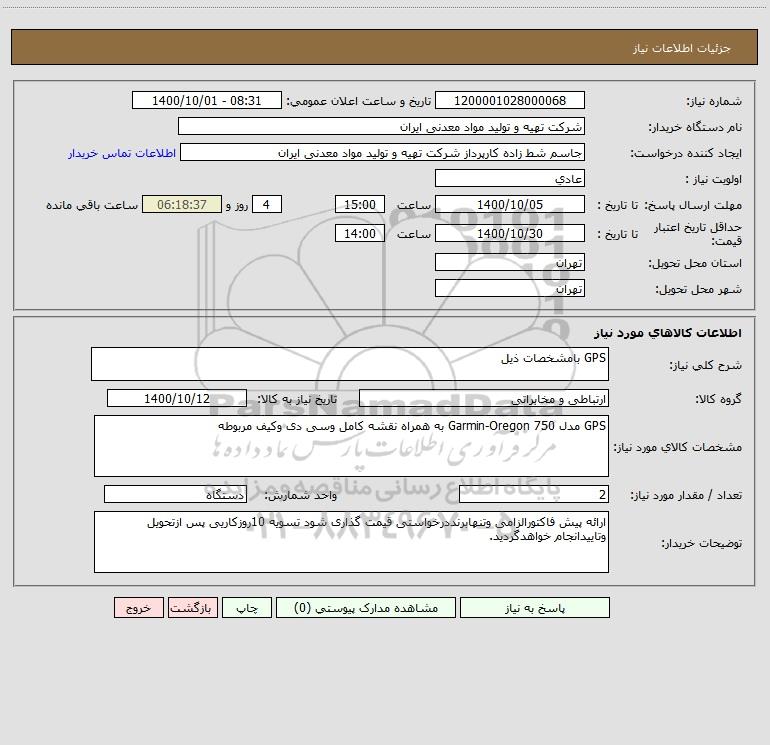
Task: Click the Garmin-Oregon 750 specifications box
Action: (x=351, y=446)
